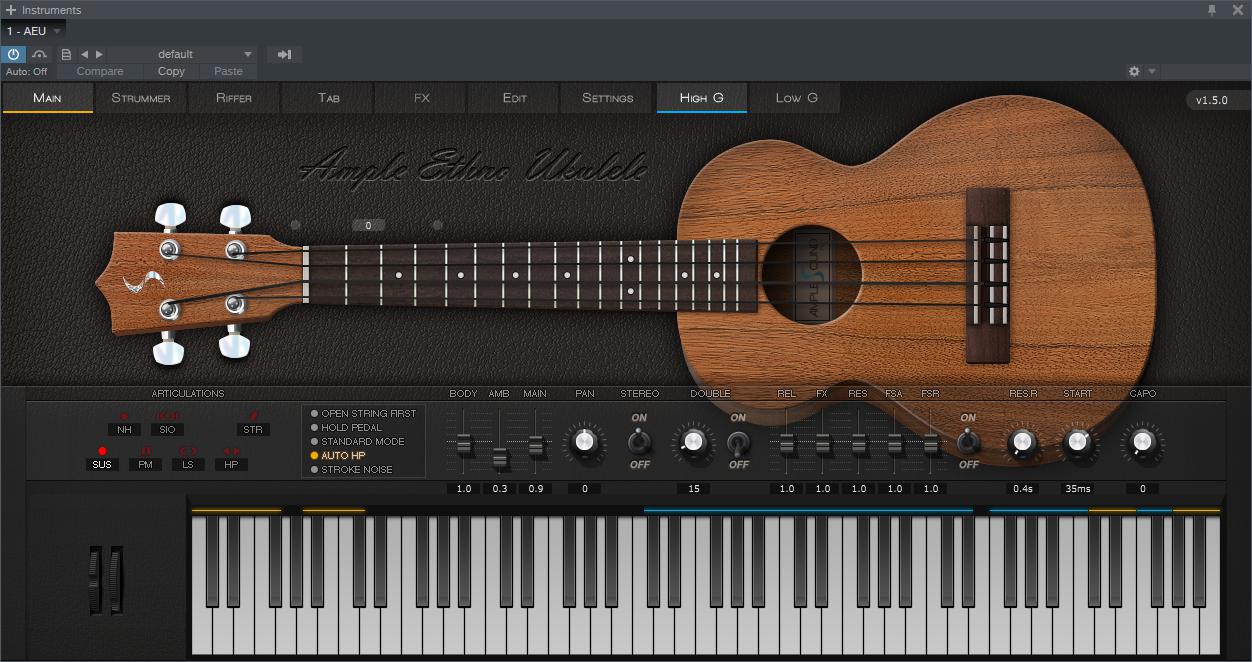The height and width of the screenshot is (662, 1252).
Task: Click the Copy button
Action: pyautogui.click(x=171, y=71)
